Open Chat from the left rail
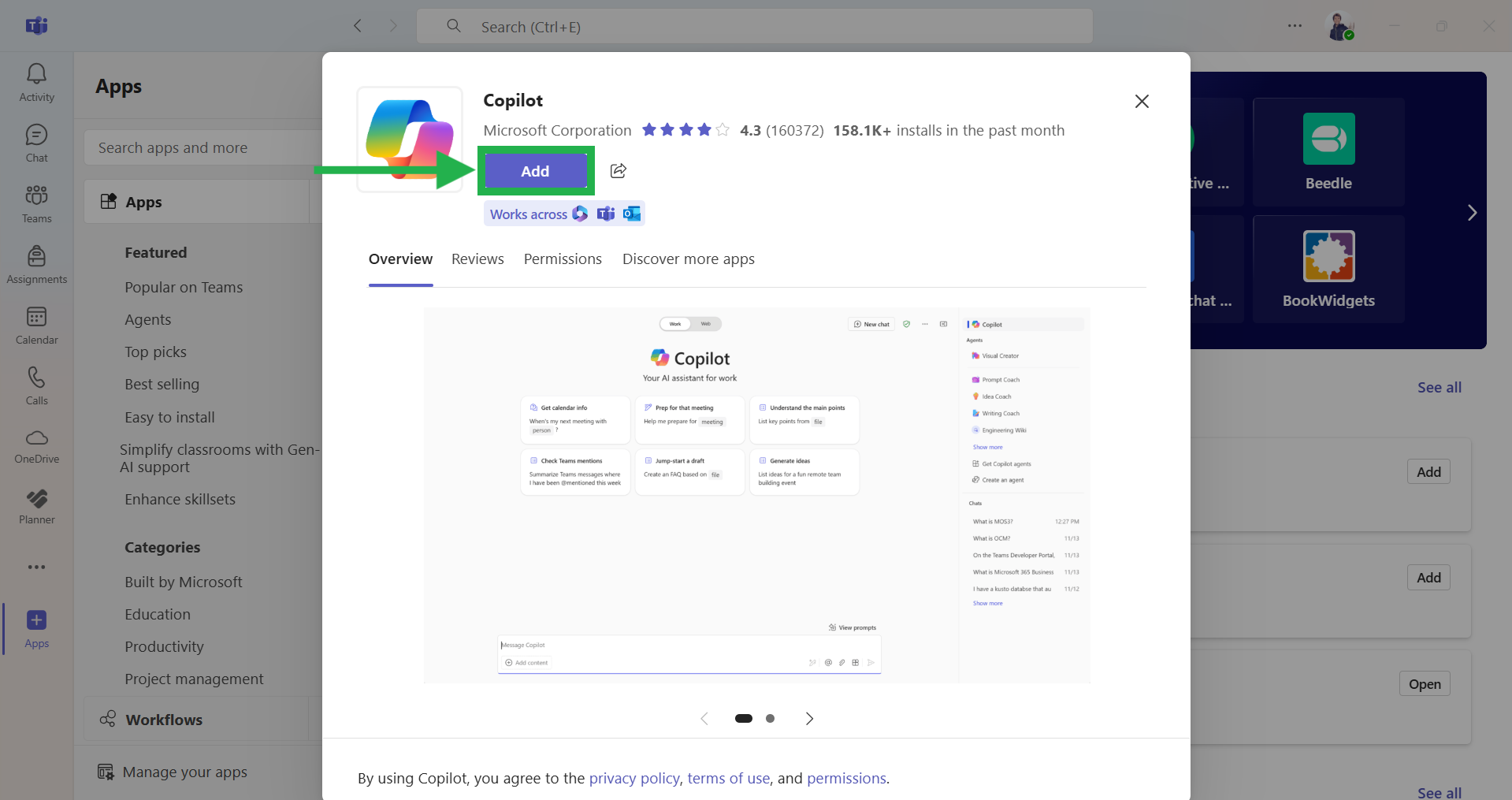This screenshot has height=800, width=1512. [36, 143]
